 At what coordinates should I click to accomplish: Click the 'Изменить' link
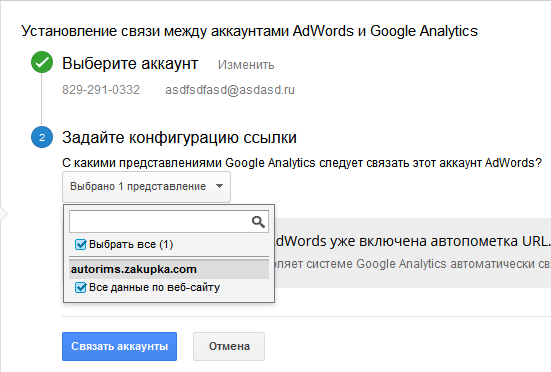(246, 65)
